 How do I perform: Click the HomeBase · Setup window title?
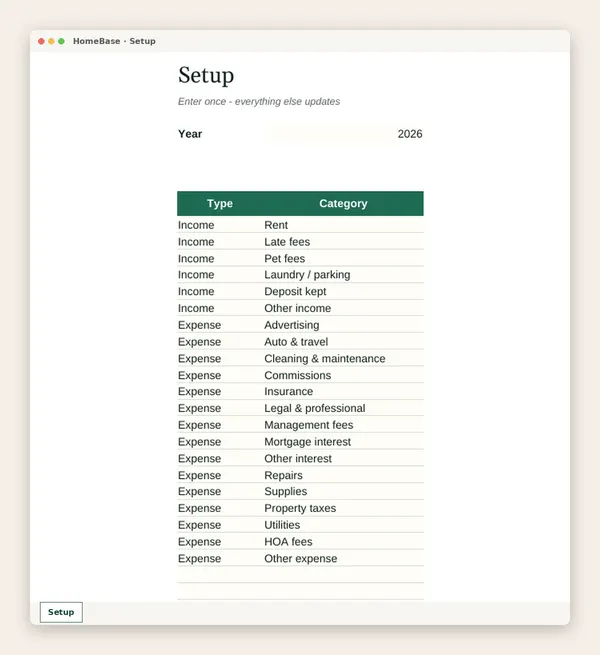114,41
